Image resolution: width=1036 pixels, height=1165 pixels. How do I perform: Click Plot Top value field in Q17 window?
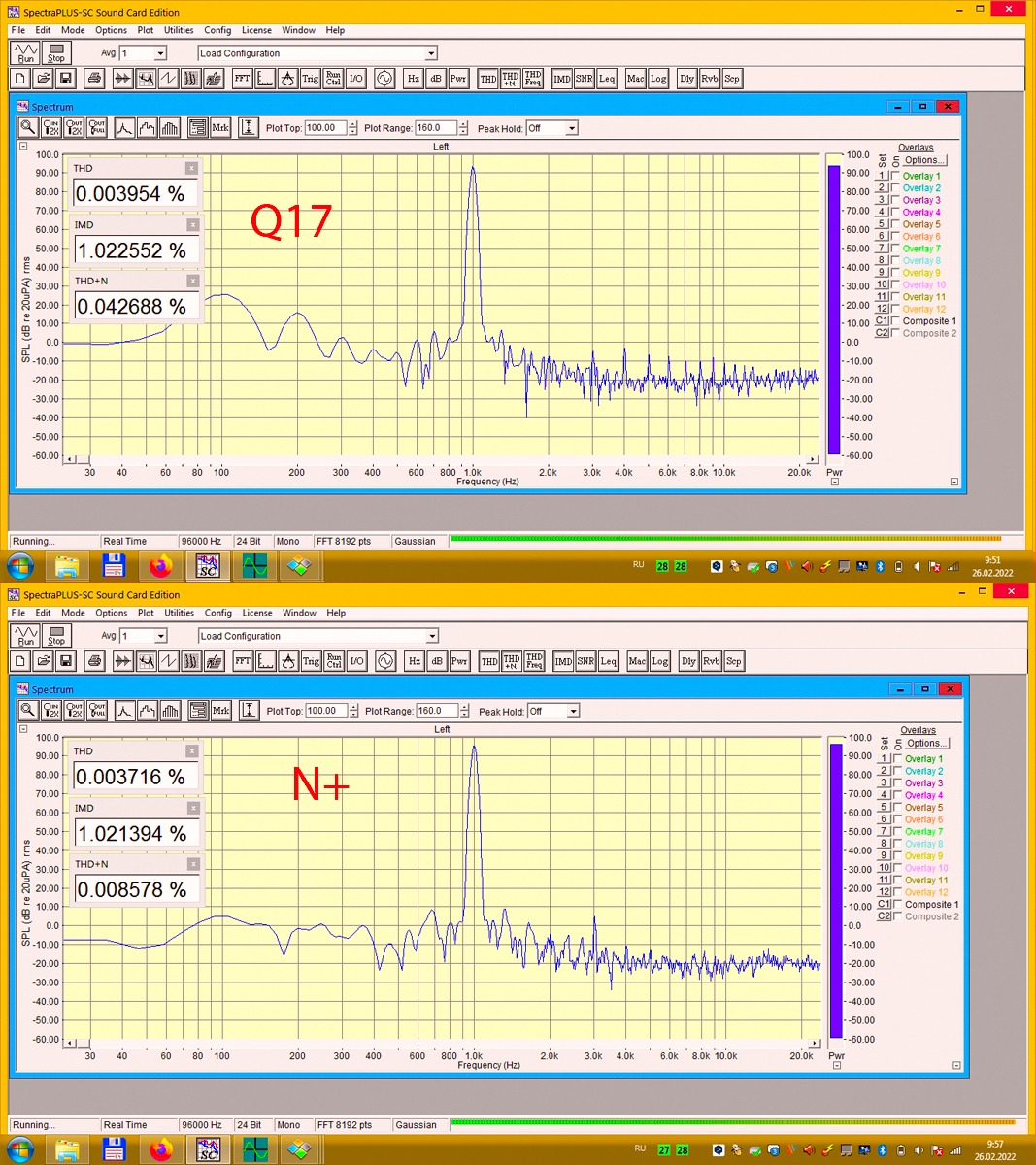[325, 128]
